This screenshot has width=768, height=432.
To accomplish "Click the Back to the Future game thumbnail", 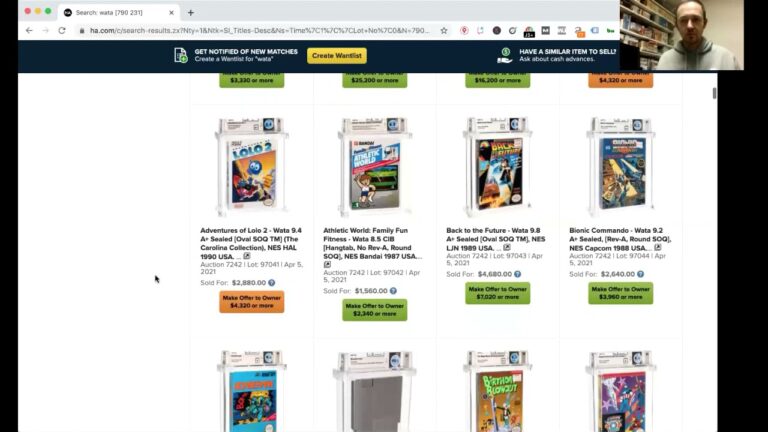I will click(x=498, y=167).
